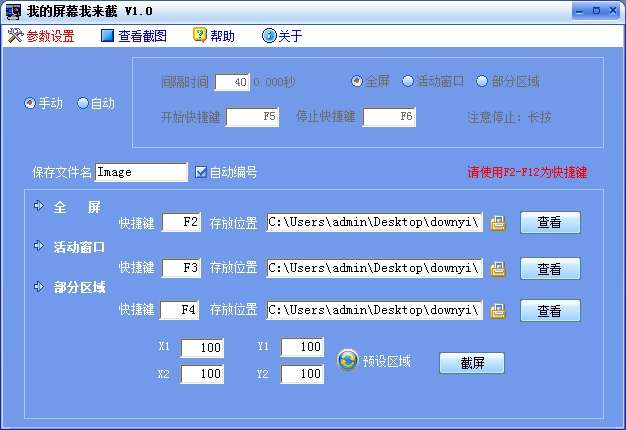Click the storage path field in F4 row

coord(374,310)
